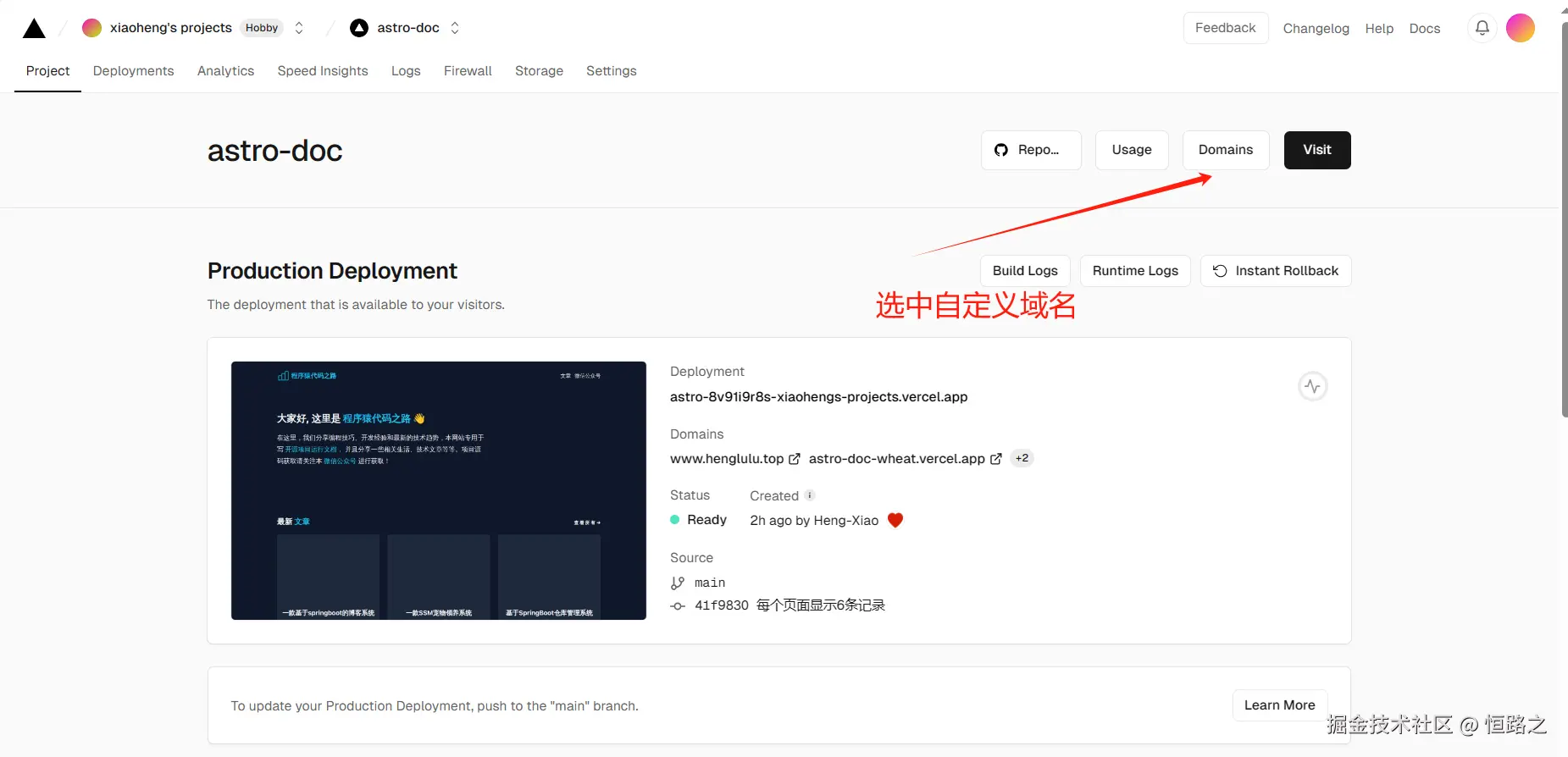The width and height of the screenshot is (1568, 757).
Task: Open the astro-doc-wheat.vercel.app link
Action: click(x=897, y=459)
